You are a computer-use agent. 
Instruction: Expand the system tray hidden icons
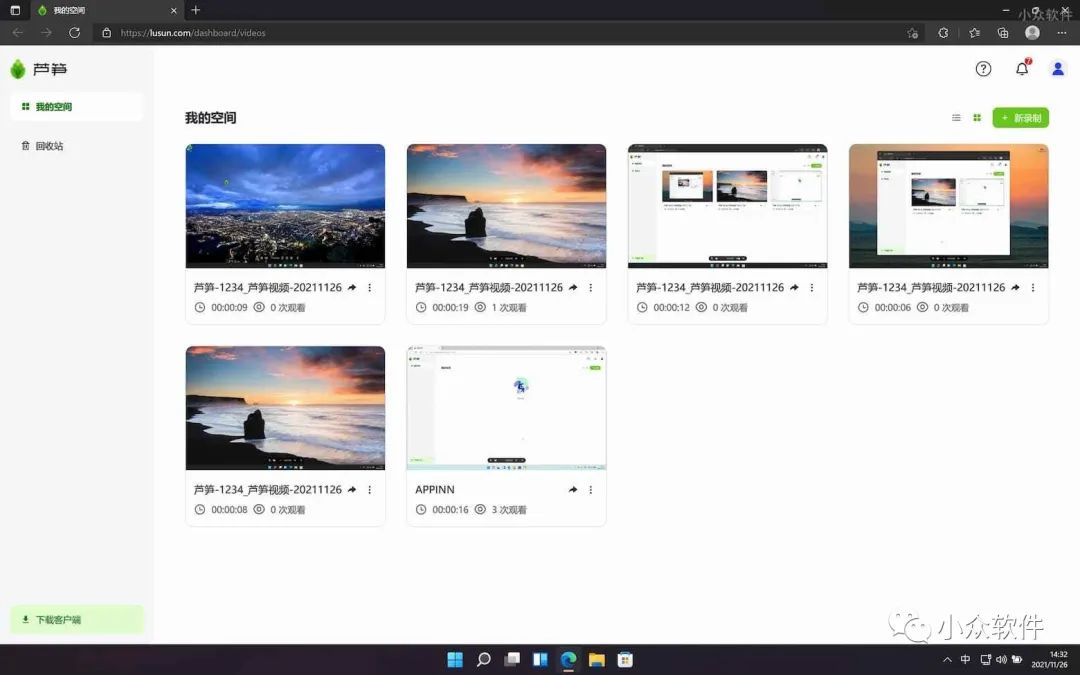click(947, 659)
